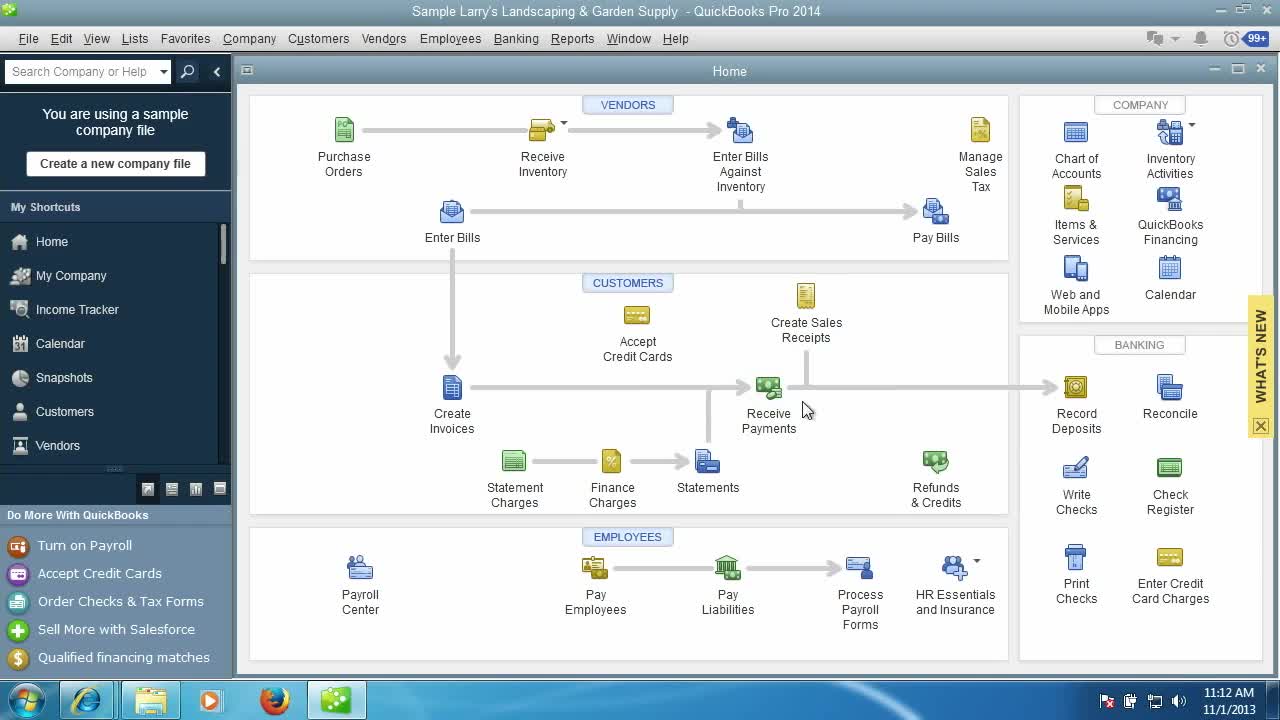Click the Create Invoices icon
Viewport: 1280px width, 720px height.
[x=452, y=387]
